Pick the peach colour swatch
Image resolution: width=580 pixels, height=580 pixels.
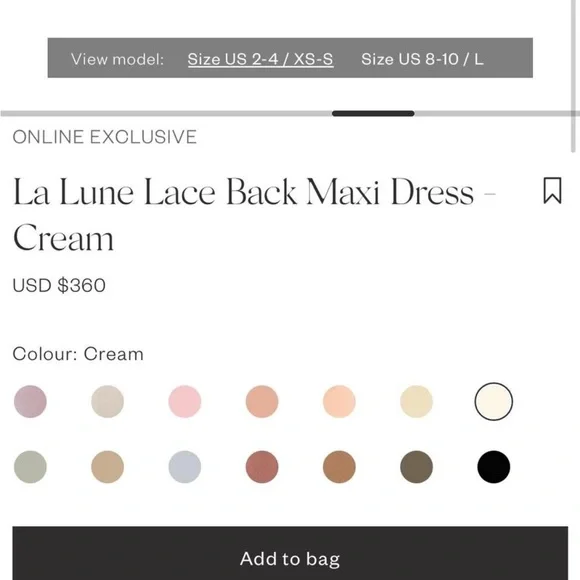pos(339,401)
